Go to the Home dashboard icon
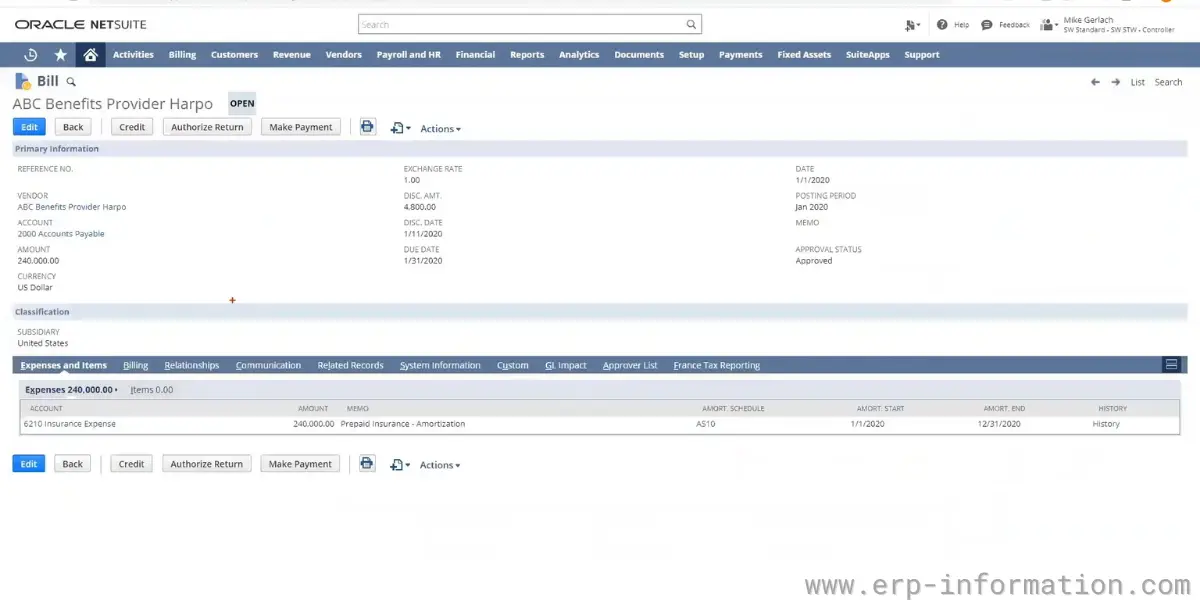Image resolution: width=1200 pixels, height=600 pixels. click(x=90, y=55)
